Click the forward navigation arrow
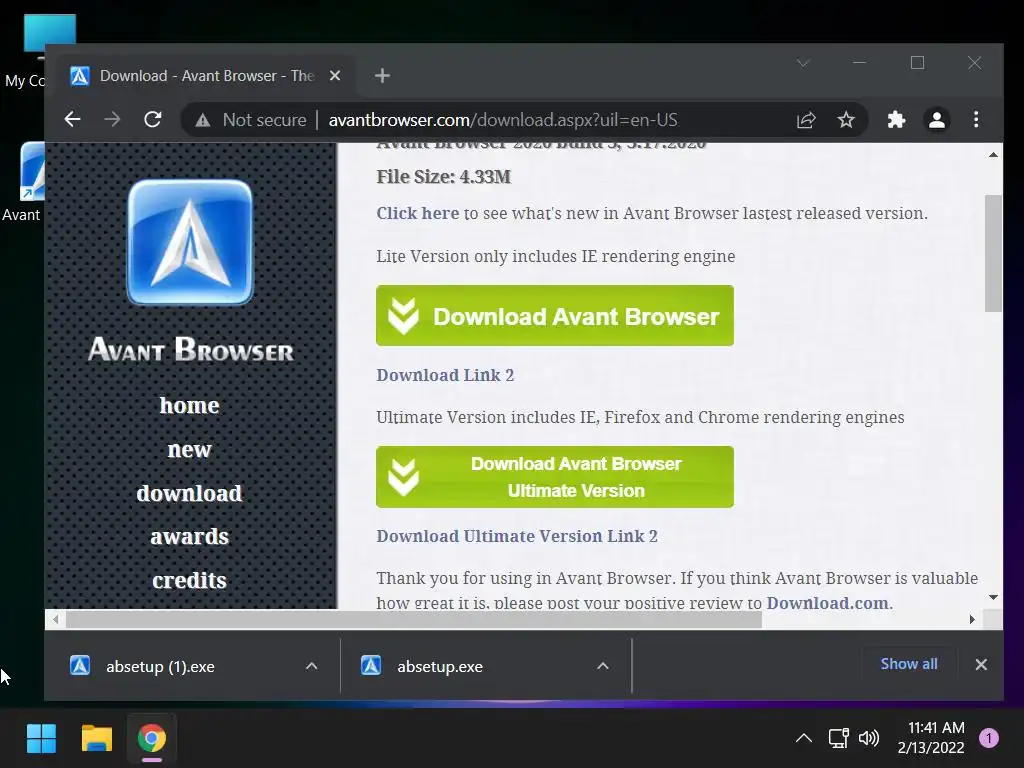This screenshot has height=768, width=1024. pos(112,120)
